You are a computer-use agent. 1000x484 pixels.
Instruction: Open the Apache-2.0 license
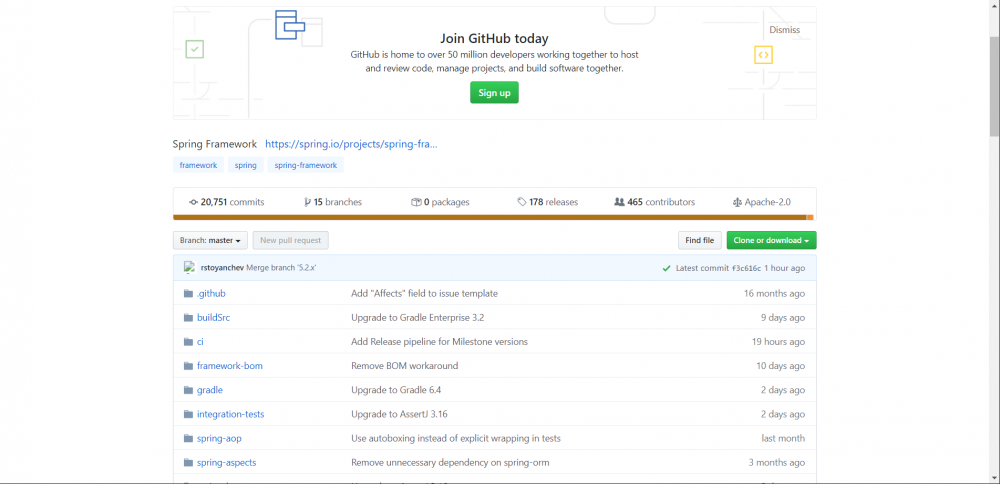(762, 202)
